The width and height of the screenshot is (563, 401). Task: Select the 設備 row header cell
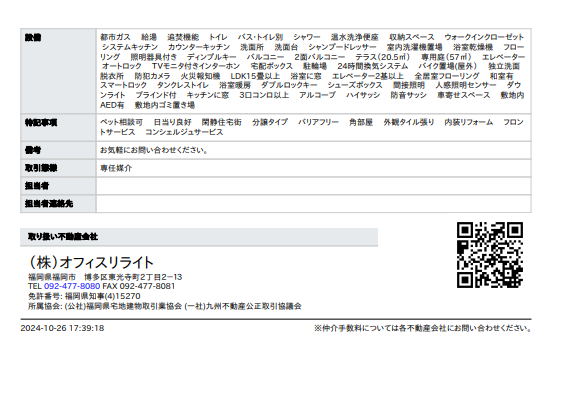(x=58, y=71)
